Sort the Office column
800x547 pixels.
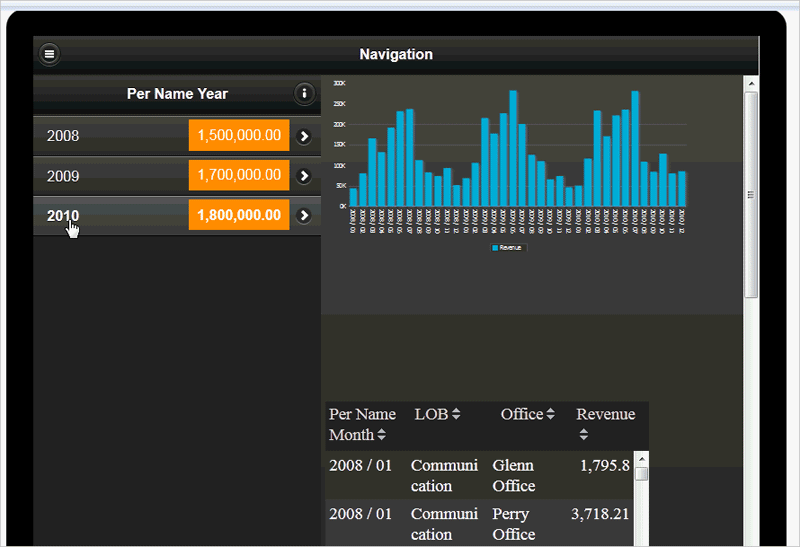(550, 414)
